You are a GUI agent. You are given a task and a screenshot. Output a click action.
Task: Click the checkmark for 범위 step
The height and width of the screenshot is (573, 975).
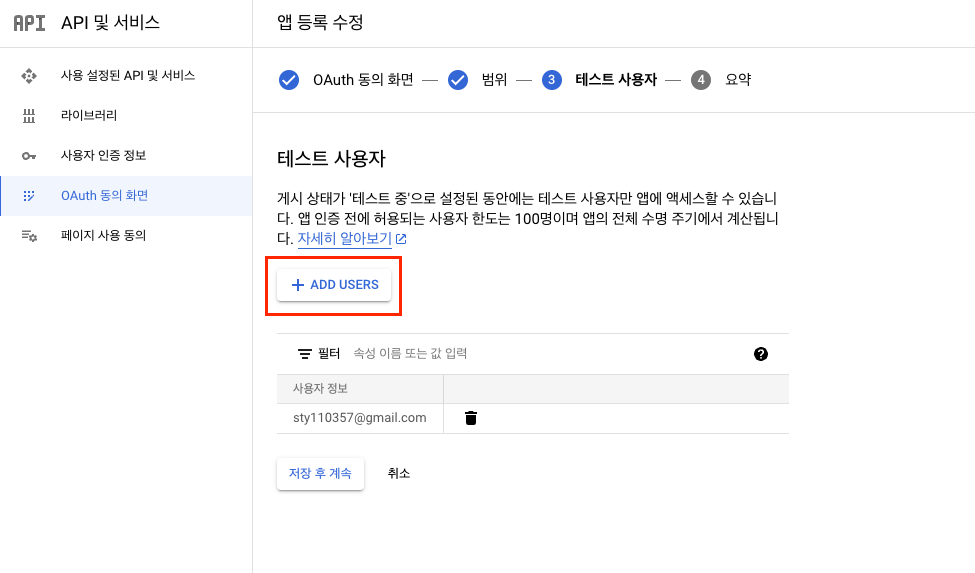(458, 80)
